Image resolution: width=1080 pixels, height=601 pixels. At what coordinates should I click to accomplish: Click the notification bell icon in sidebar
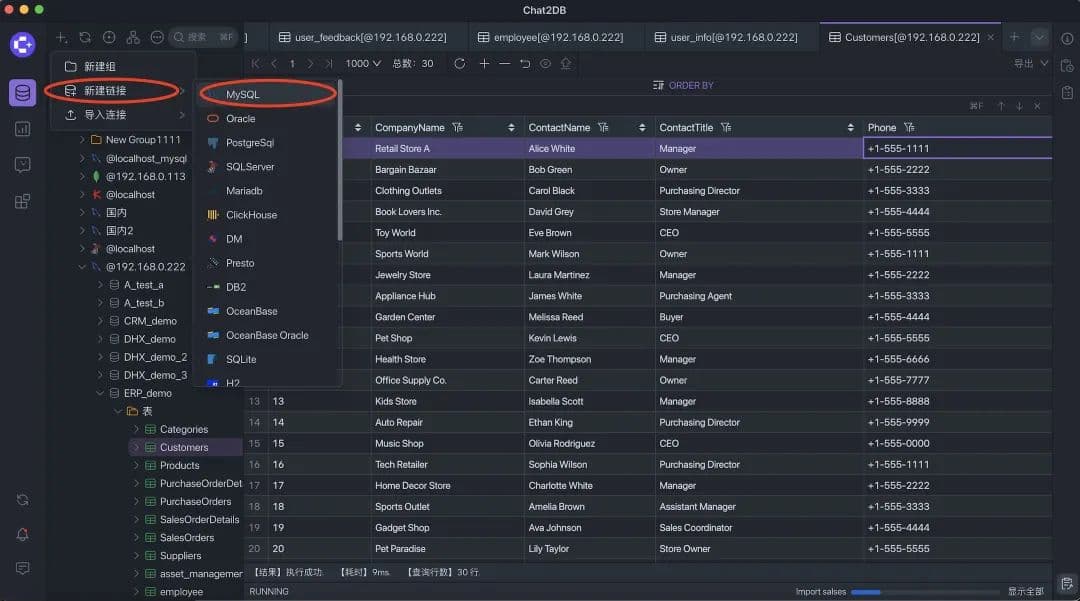pos(22,534)
